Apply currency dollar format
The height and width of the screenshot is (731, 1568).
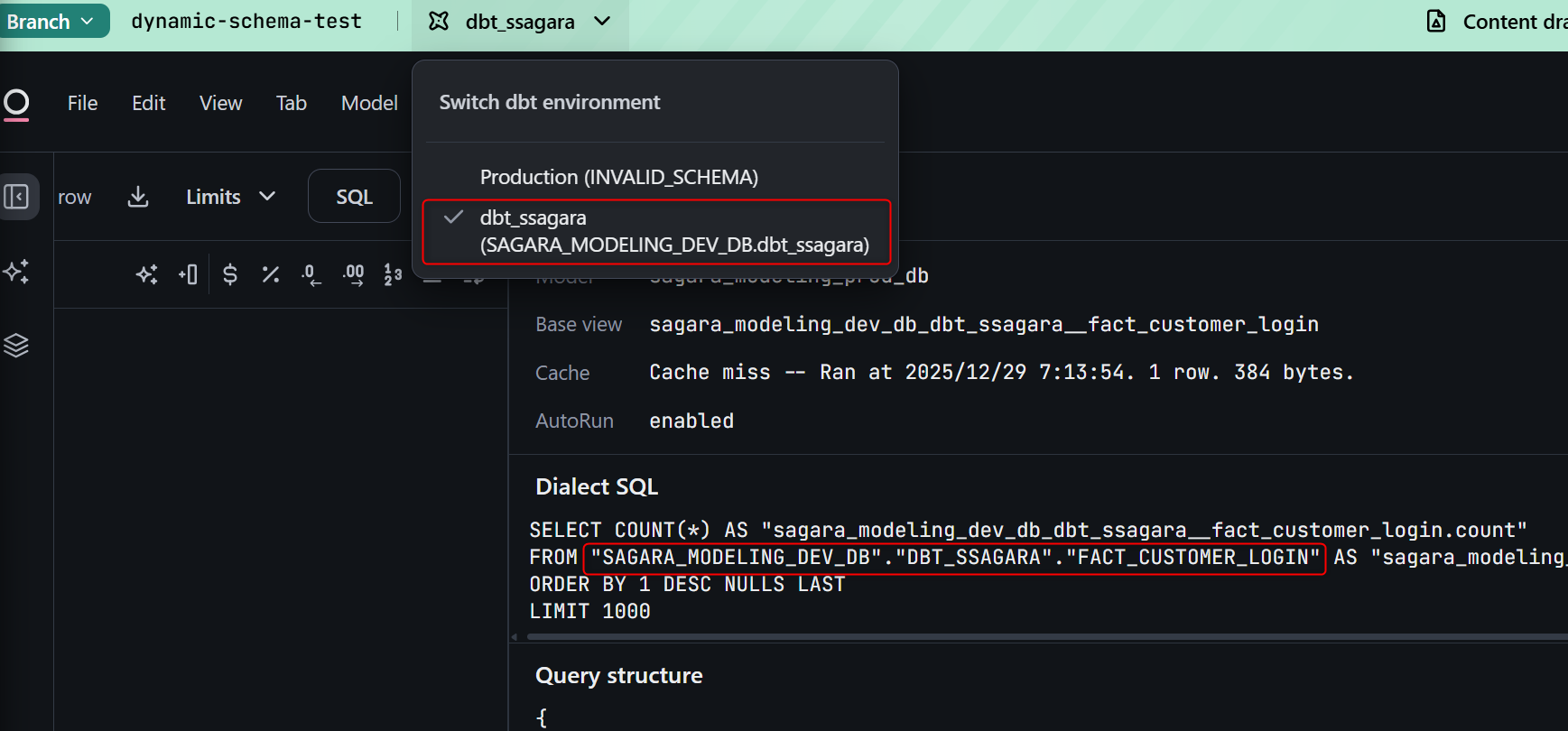pos(230,274)
